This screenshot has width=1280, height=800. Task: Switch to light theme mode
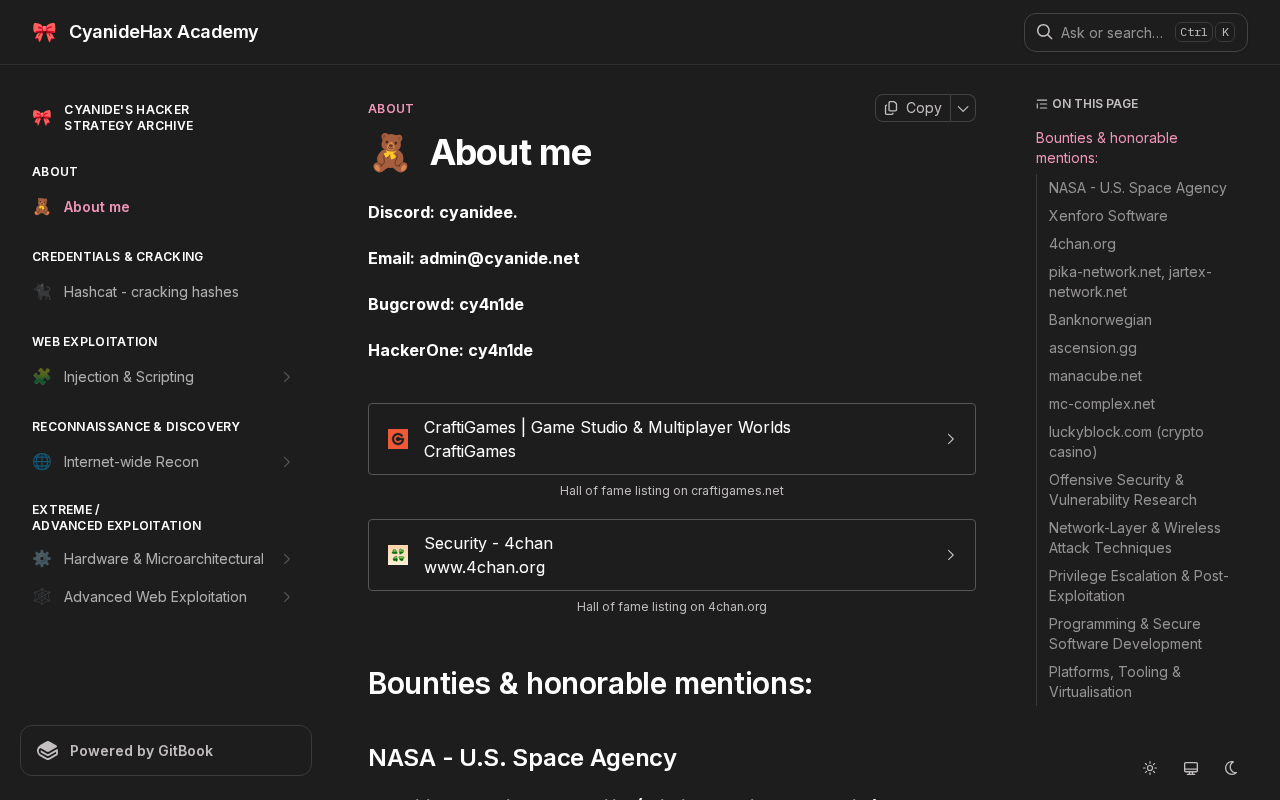pyautogui.click(x=1150, y=768)
